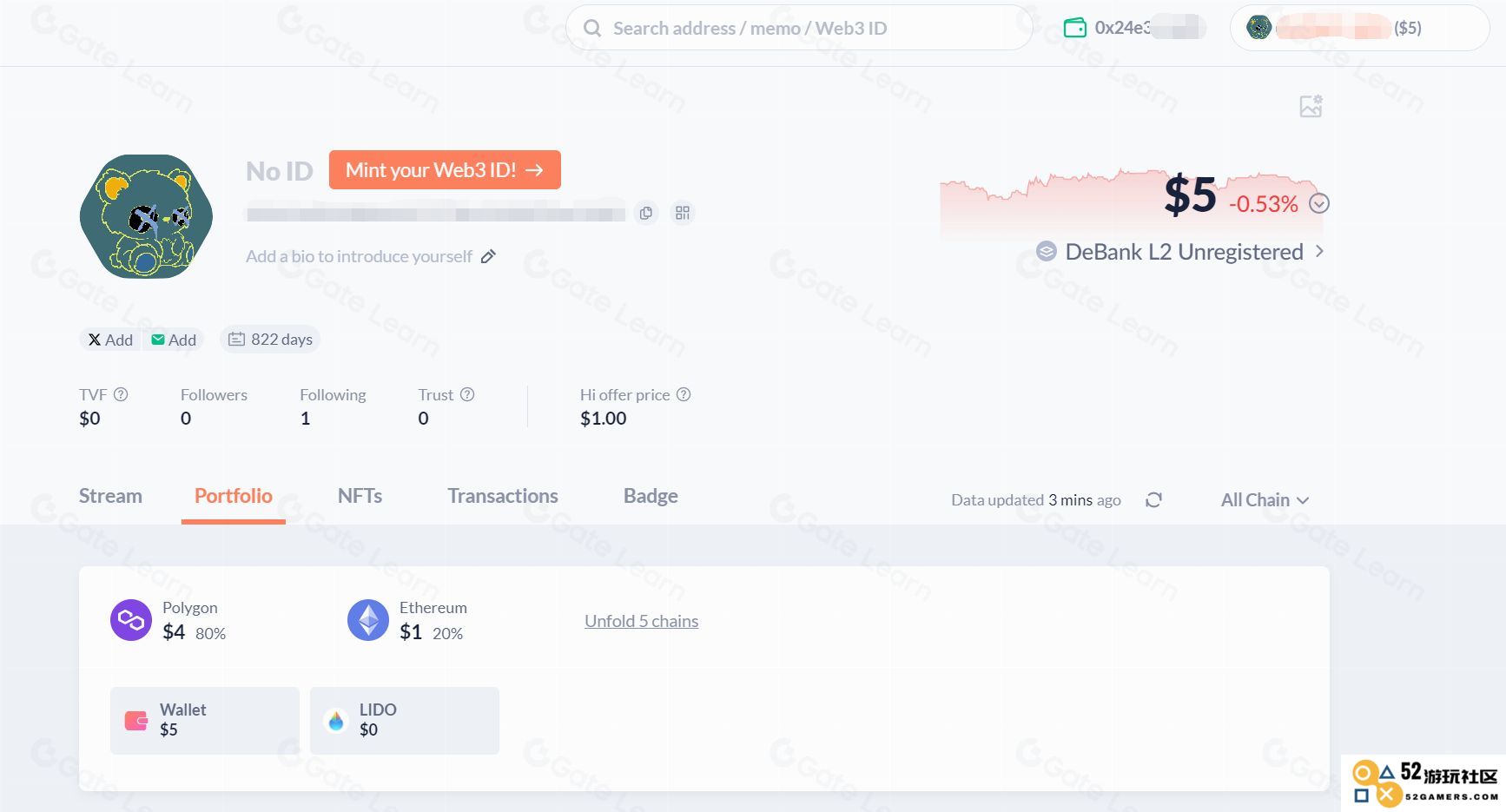Click the refresh data icon
This screenshot has width=1506, height=812.
pos(1153,499)
